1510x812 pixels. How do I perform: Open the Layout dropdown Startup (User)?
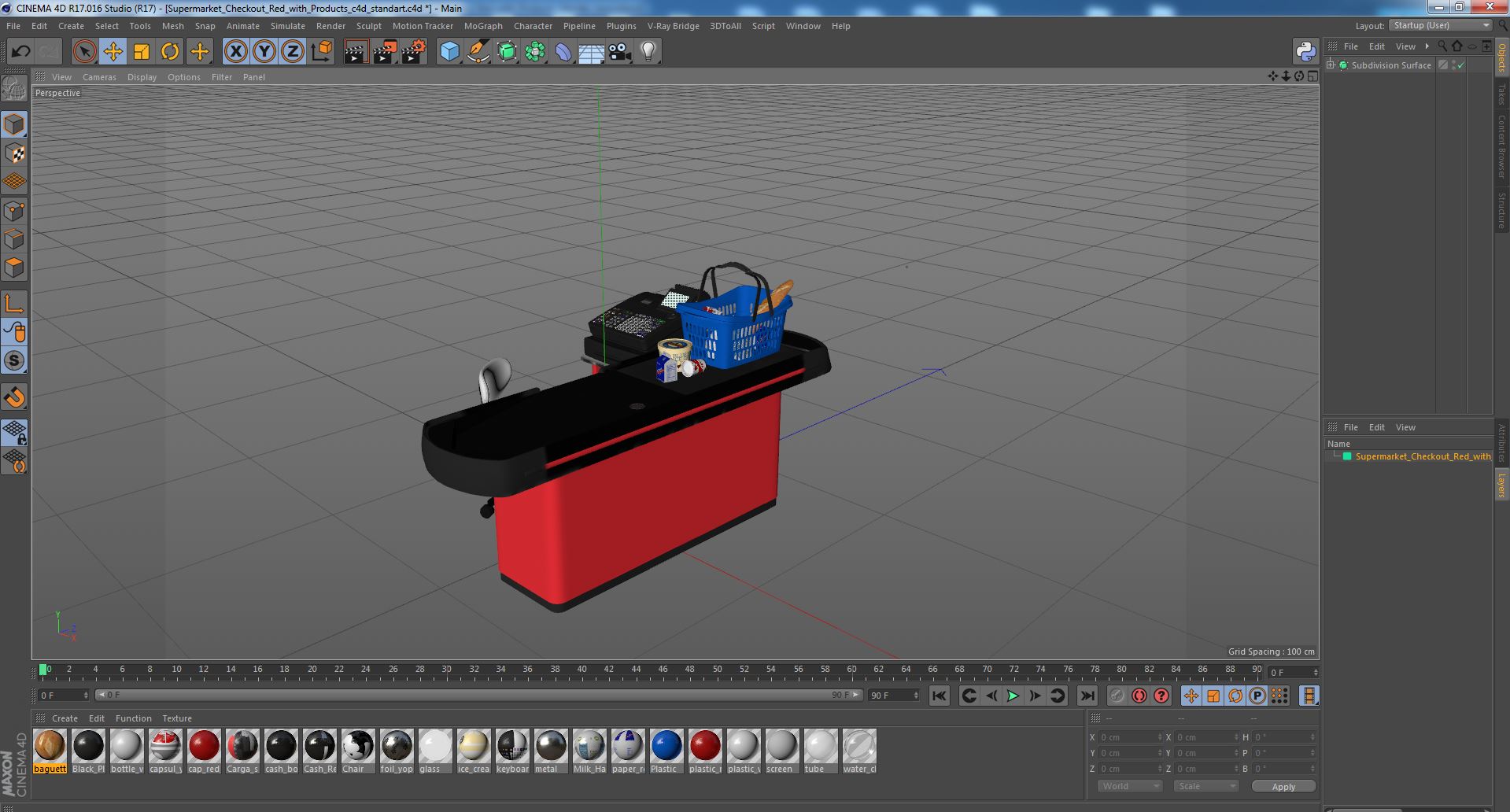tap(1440, 26)
